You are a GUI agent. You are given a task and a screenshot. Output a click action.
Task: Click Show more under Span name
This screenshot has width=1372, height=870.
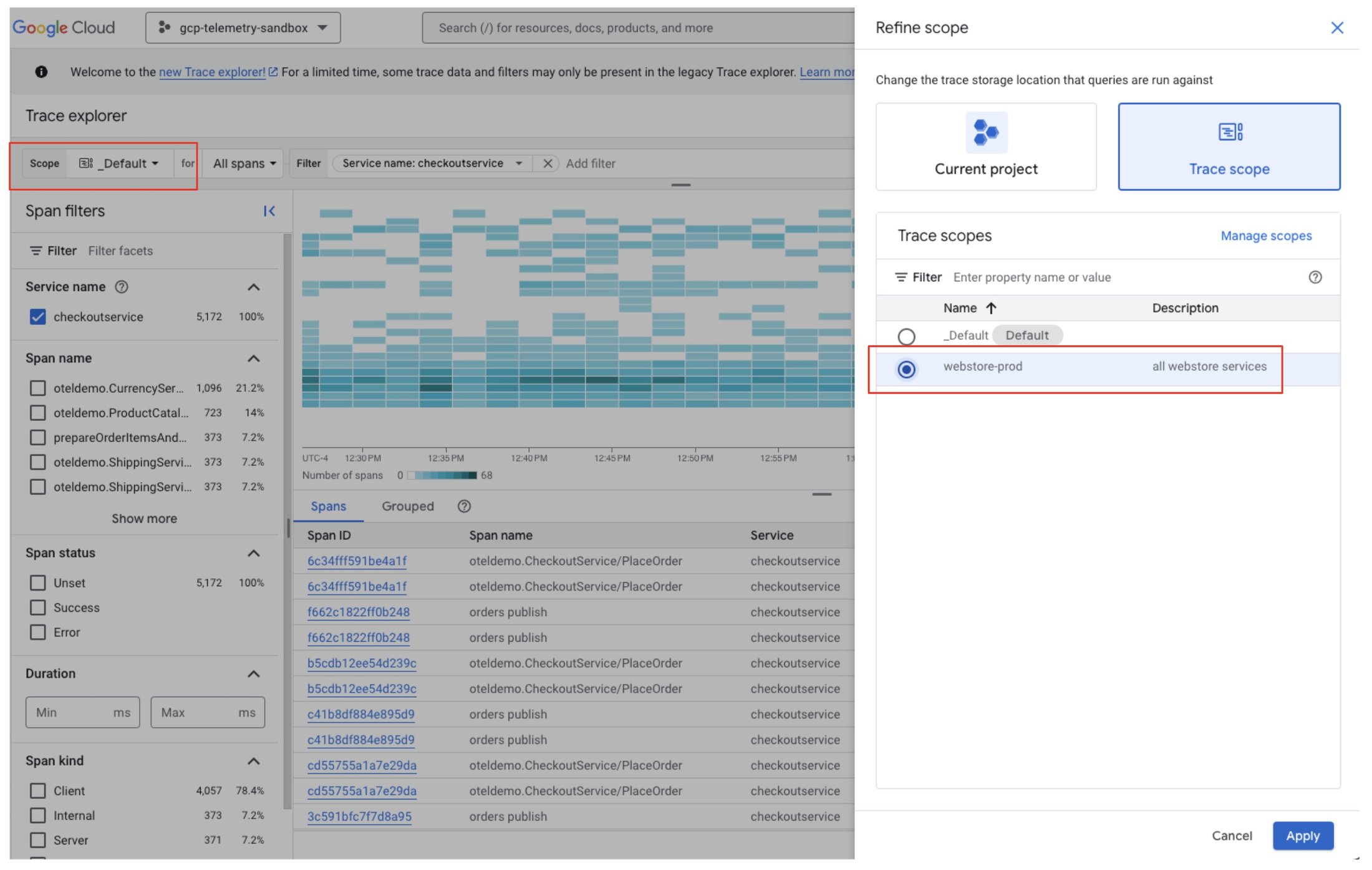(x=144, y=518)
